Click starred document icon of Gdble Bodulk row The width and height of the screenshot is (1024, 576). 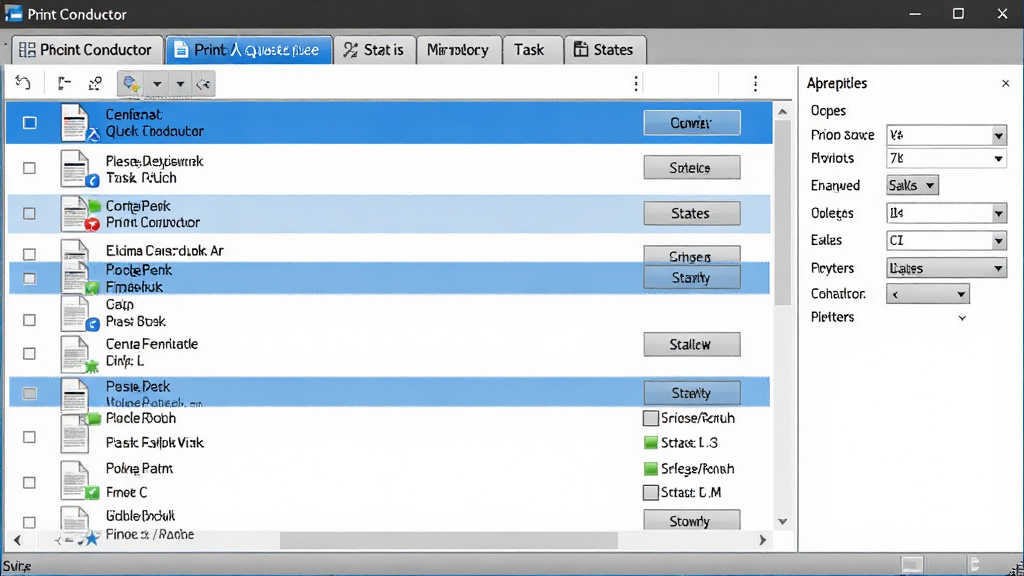point(78,526)
